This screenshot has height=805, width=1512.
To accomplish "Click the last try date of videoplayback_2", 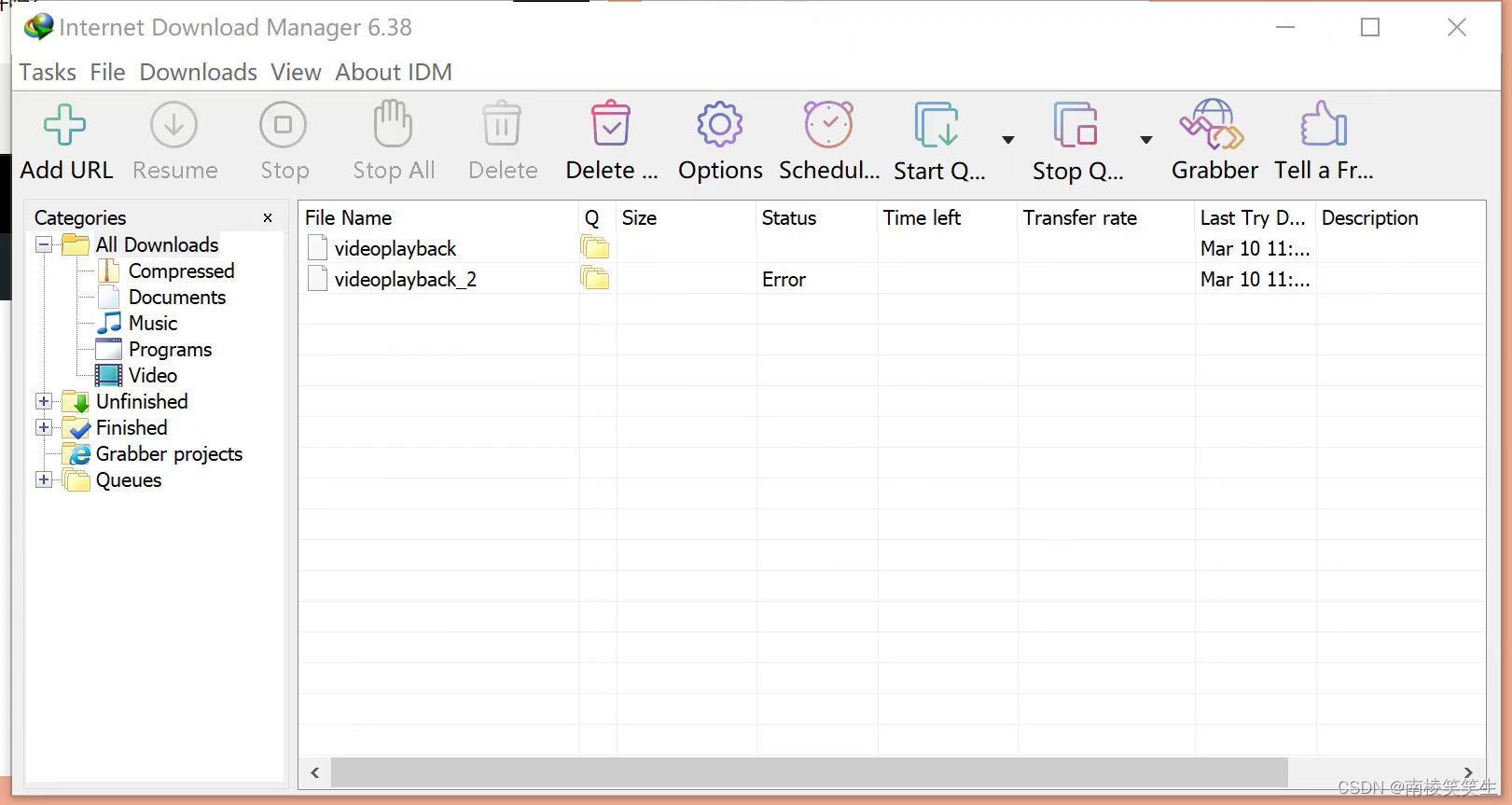I will pyautogui.click(x=1255, y=279).
